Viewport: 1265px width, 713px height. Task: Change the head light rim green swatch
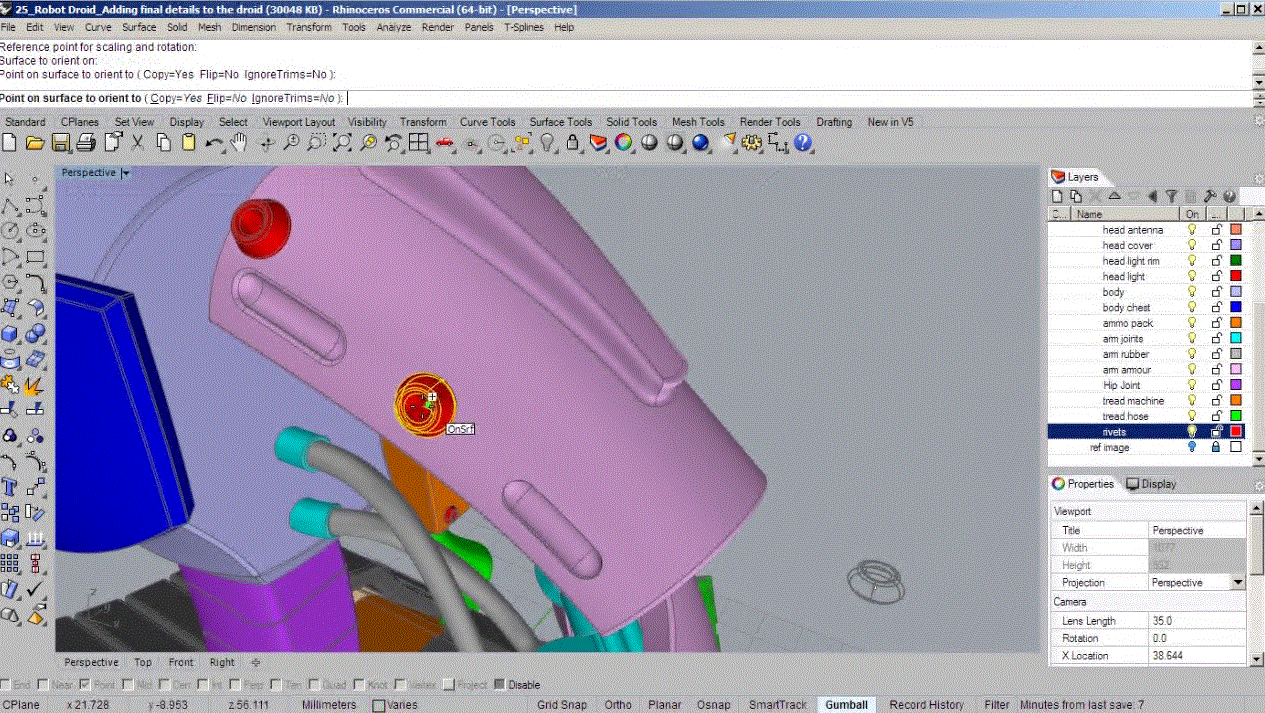(1236, 261)
